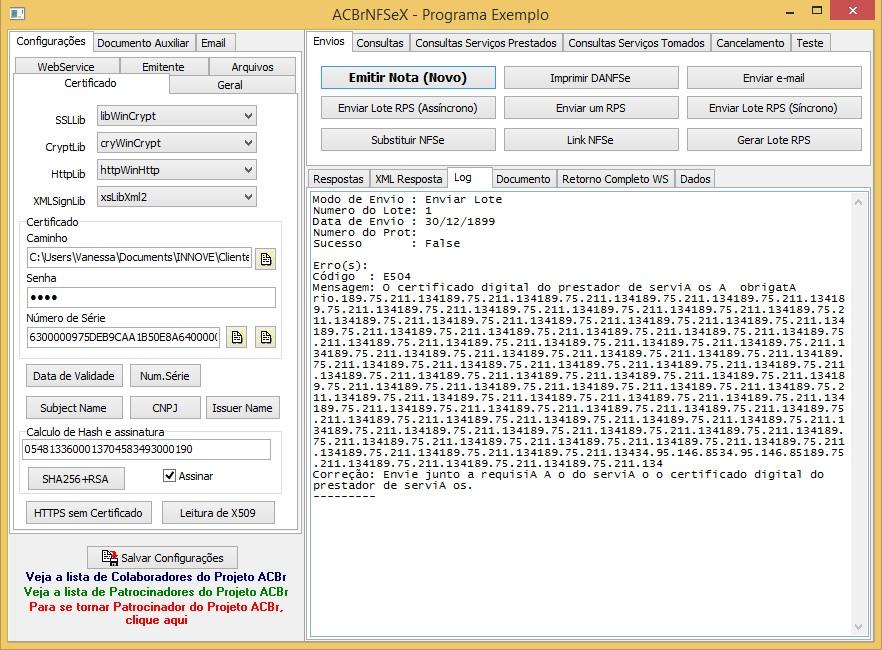Click the log line 'Data de Envio : 30/12/1899'
The image size is (882, 650).
(x=404, y=222)
